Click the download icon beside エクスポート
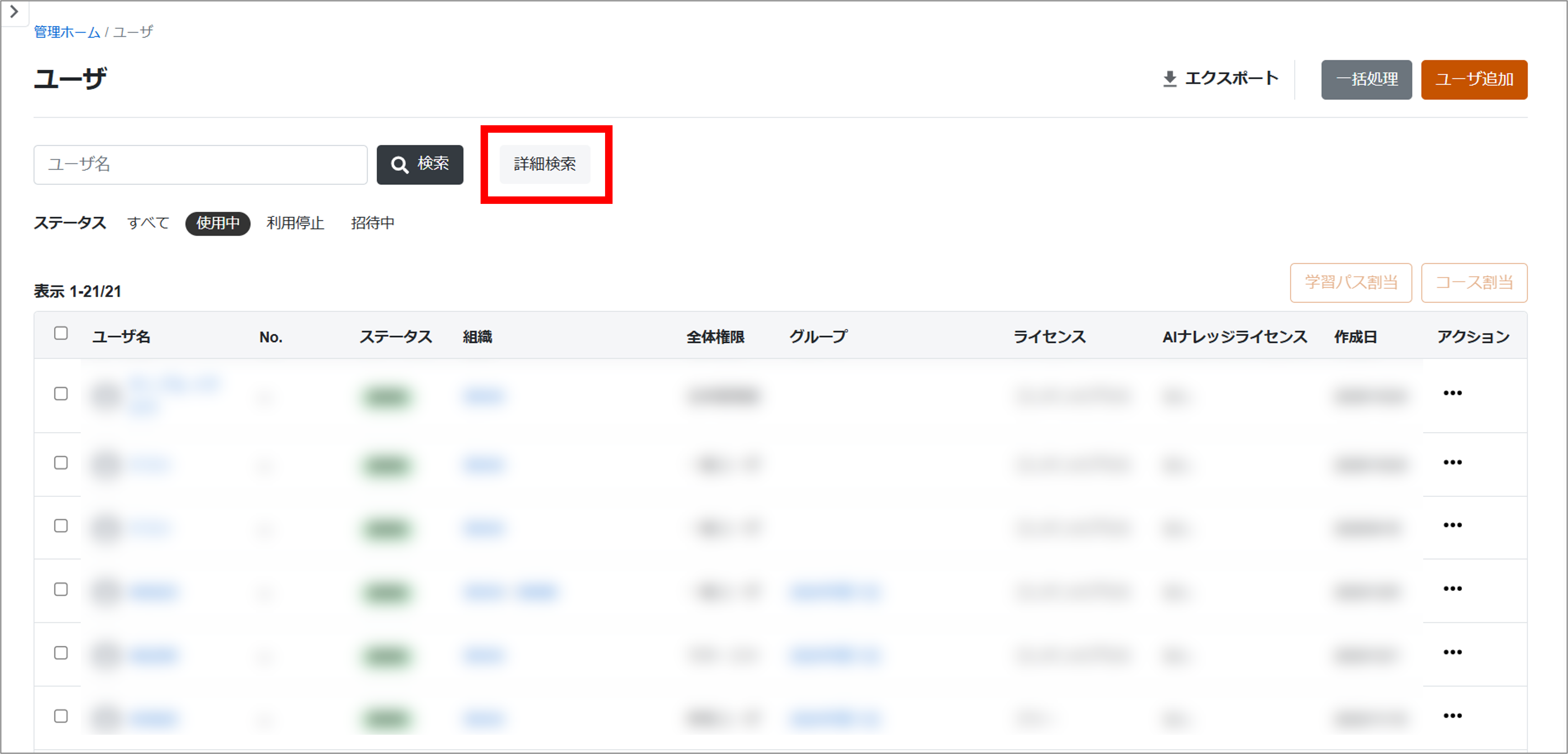Screen dimensions: 1568x754 (x=1169, y=79)
